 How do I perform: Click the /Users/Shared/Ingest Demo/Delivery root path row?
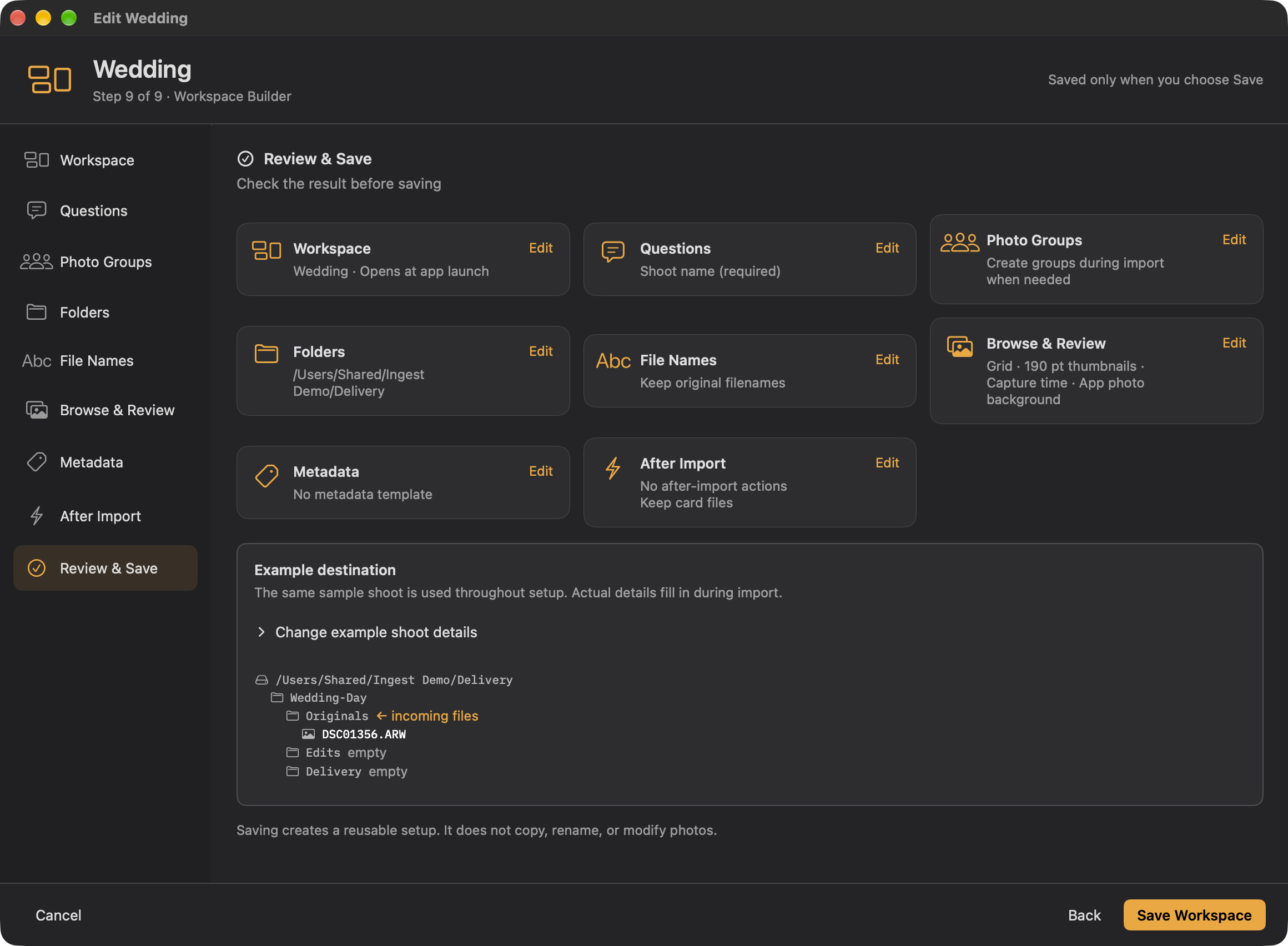point(384,680)
